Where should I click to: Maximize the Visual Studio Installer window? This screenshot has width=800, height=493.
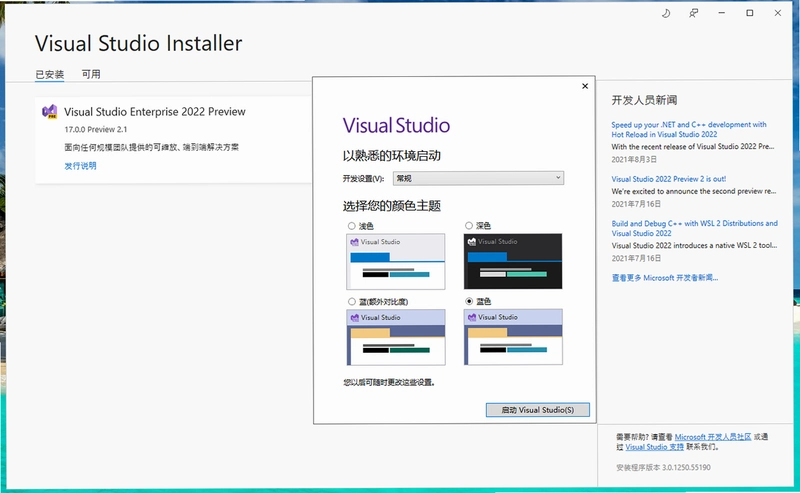coord(749,13)
